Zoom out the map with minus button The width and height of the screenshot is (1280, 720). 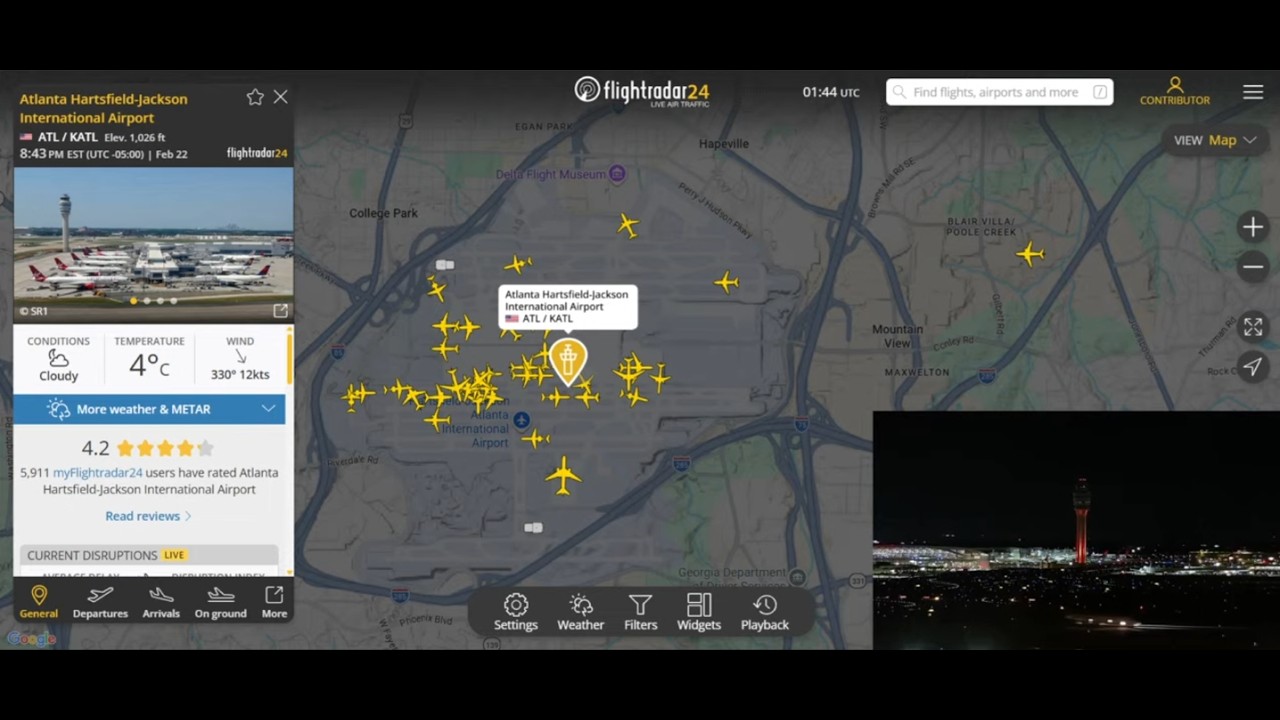click(x=1253, y=267)
